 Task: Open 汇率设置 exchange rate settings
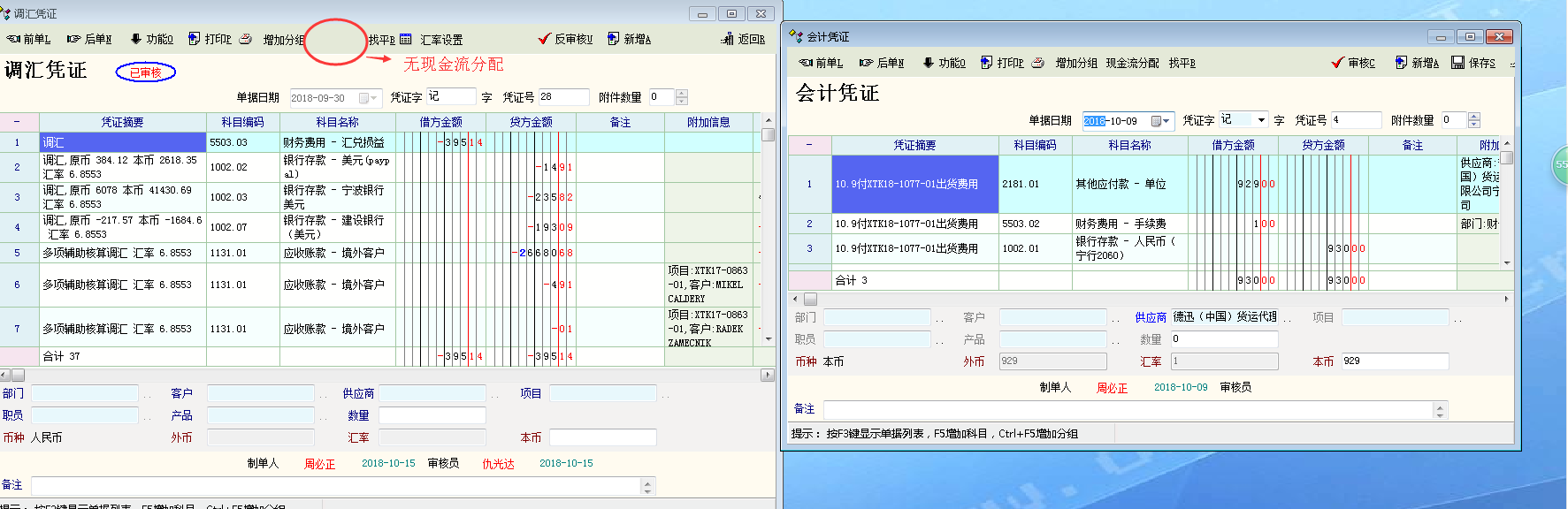(432, 39)
